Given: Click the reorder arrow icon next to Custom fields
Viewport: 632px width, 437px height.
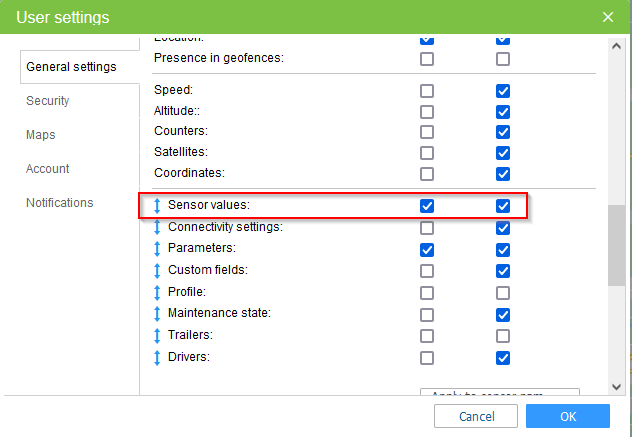Looking at the screenshot, I should (x=157, y=271).
